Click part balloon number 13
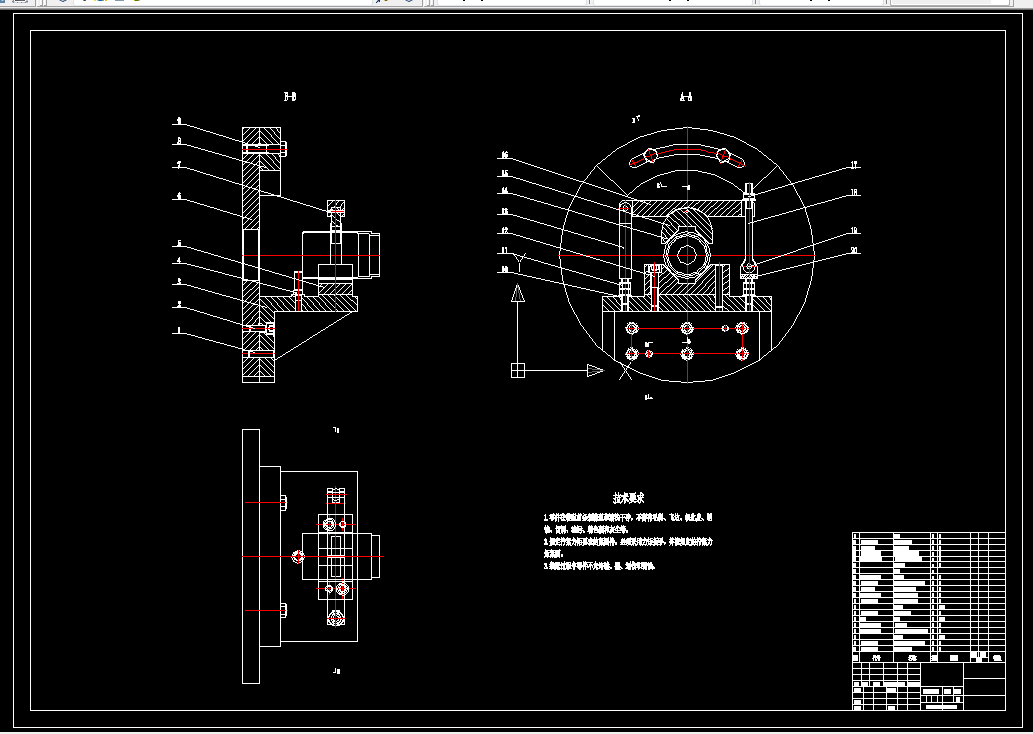This screenshot has width=1033, height=734. click(x=505, y=212)
